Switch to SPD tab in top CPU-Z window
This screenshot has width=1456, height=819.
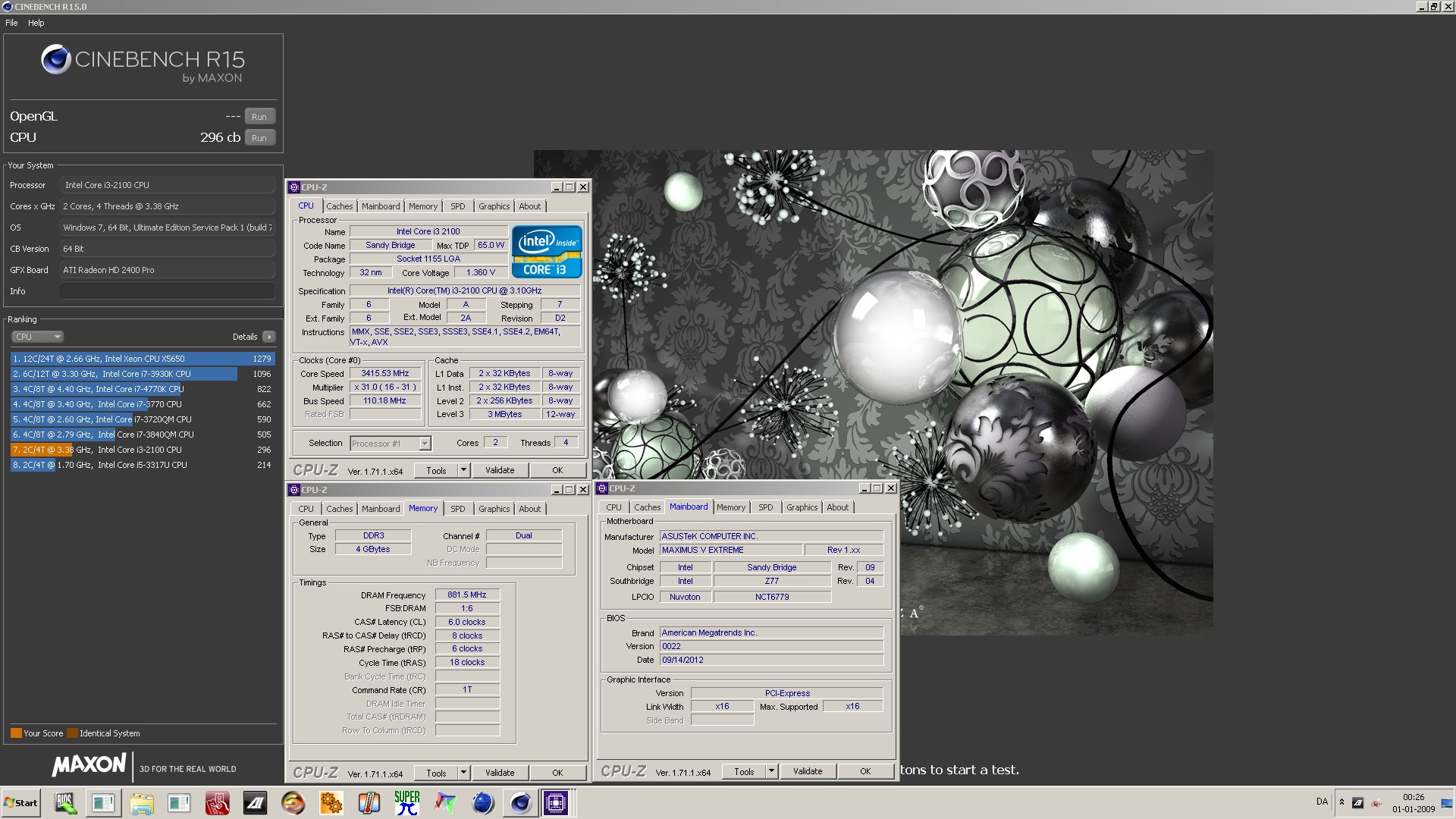point(457,206)
